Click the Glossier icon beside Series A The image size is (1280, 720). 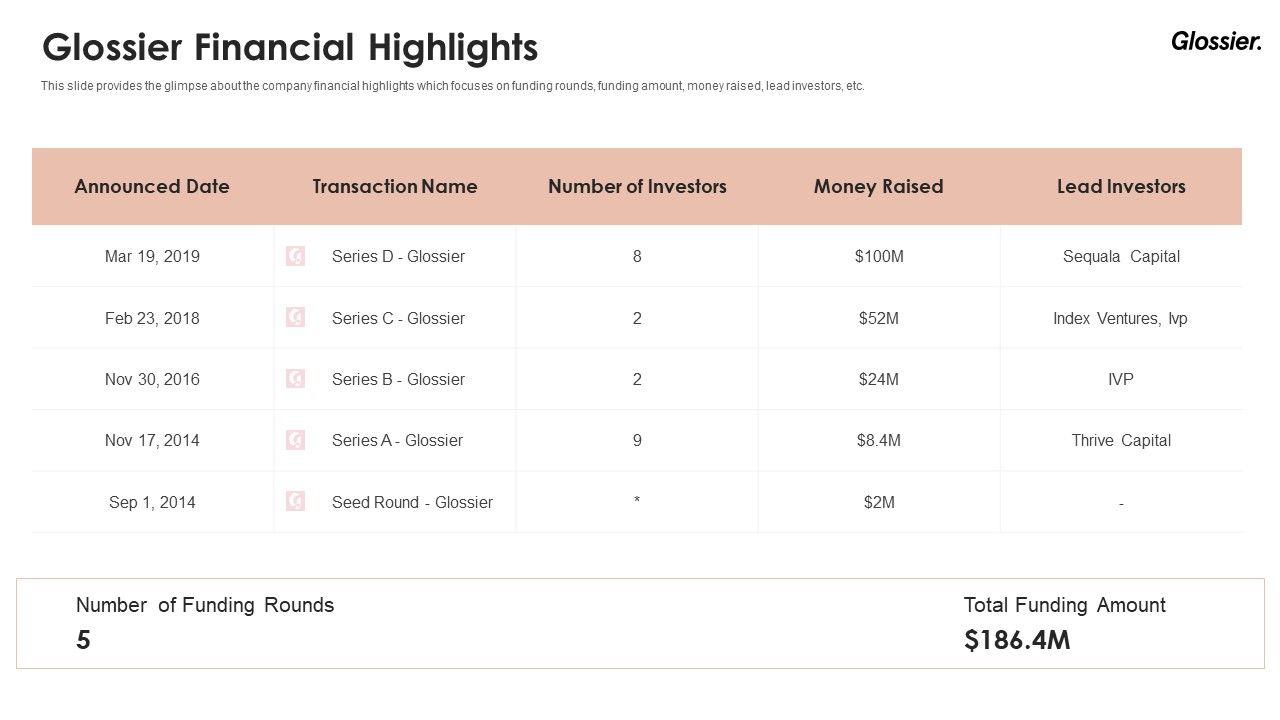click(x=295, y=440)
